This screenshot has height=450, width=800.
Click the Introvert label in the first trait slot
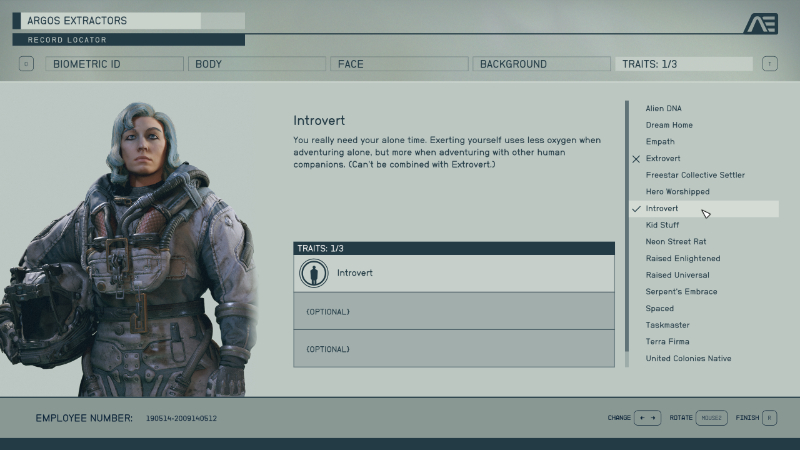pos(355,273)
